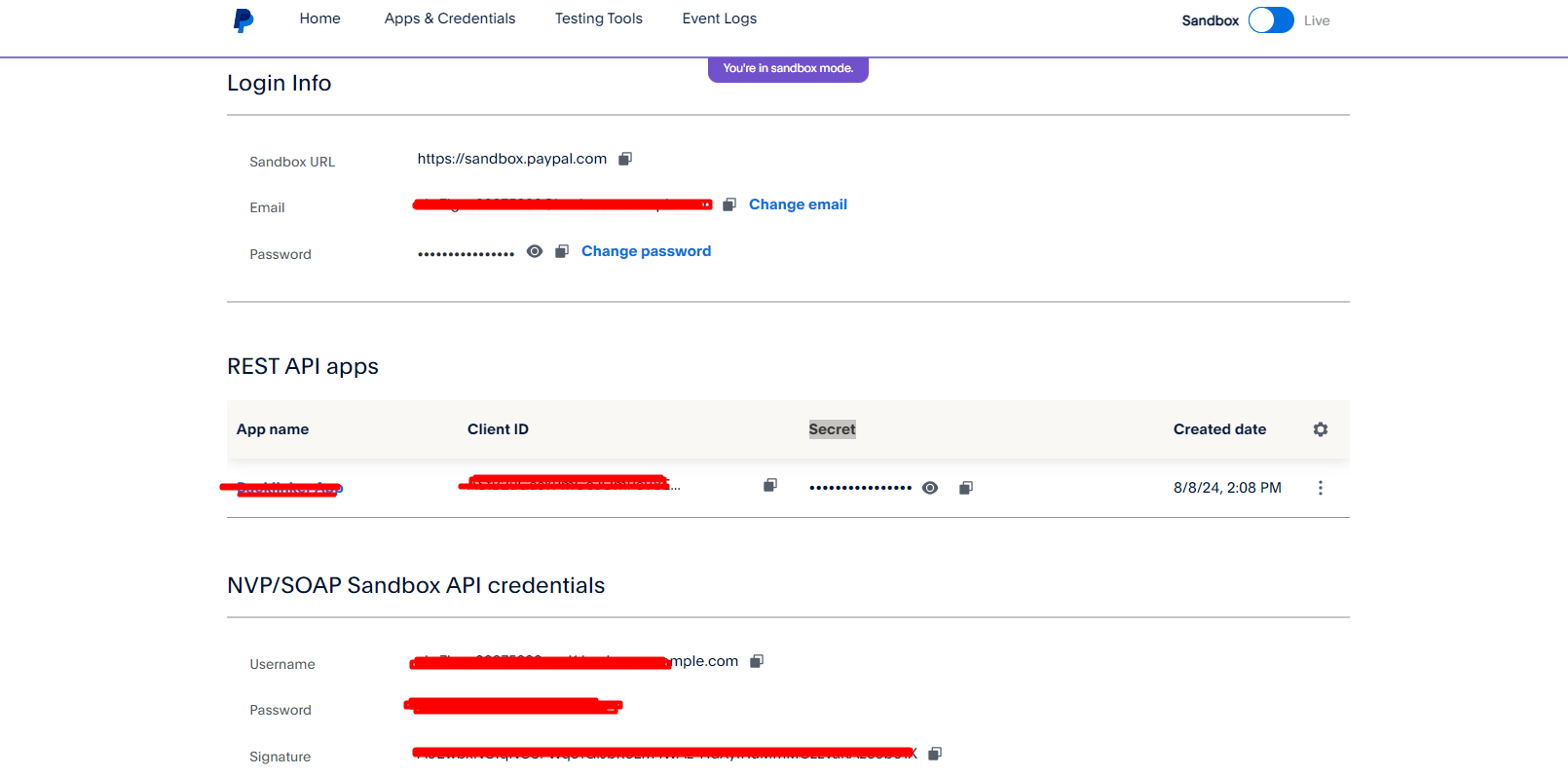Copy the login email address
1568x776 pixels.
729,204
